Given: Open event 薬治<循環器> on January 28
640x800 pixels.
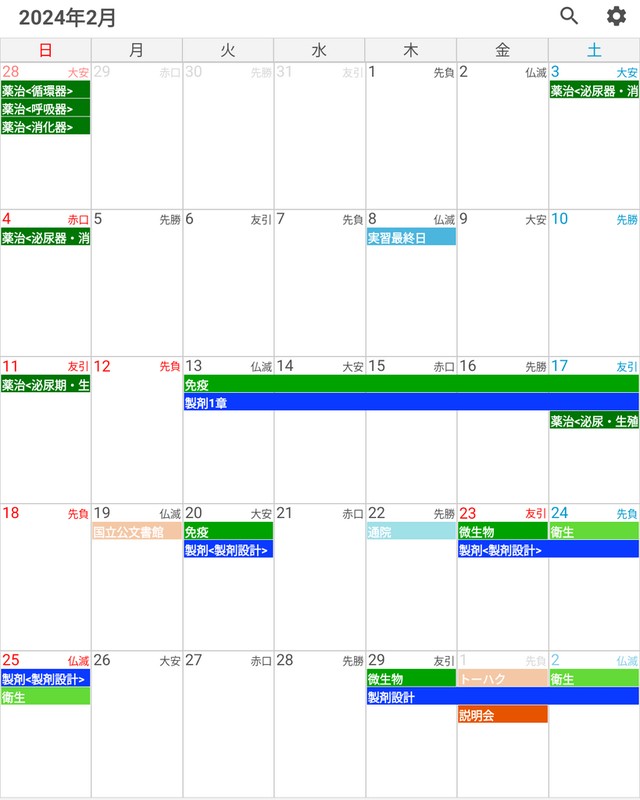Looking at the screenshot, I should [45, 90].
